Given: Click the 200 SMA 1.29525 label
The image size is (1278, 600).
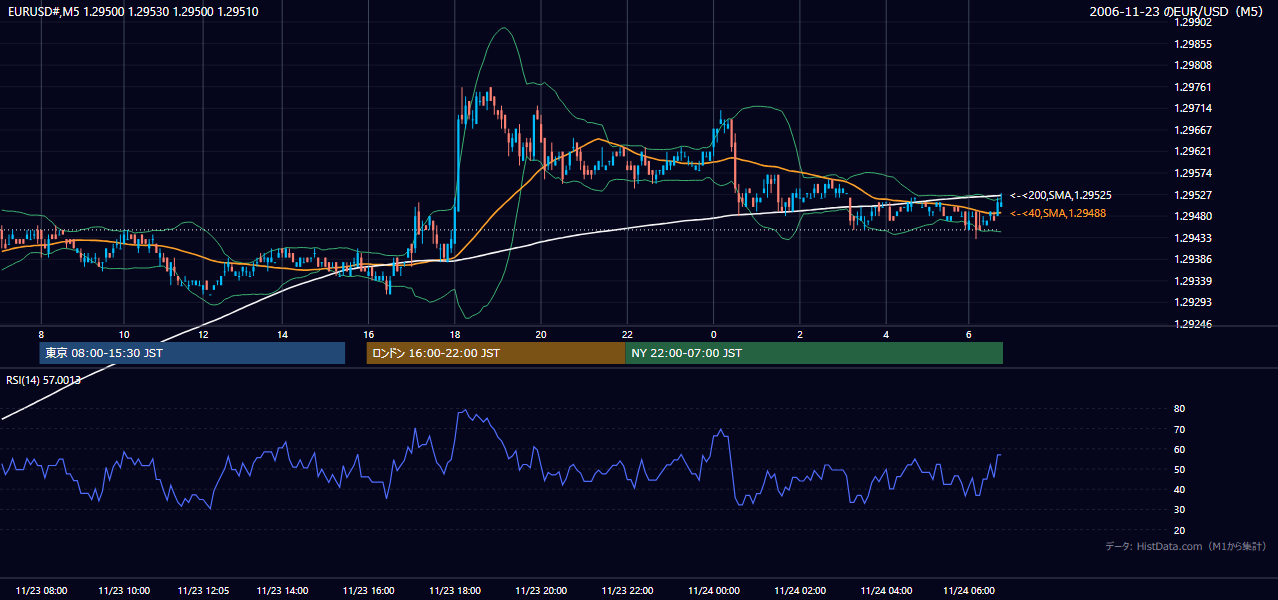Looking at the screenshot, I should point(1061,196).
